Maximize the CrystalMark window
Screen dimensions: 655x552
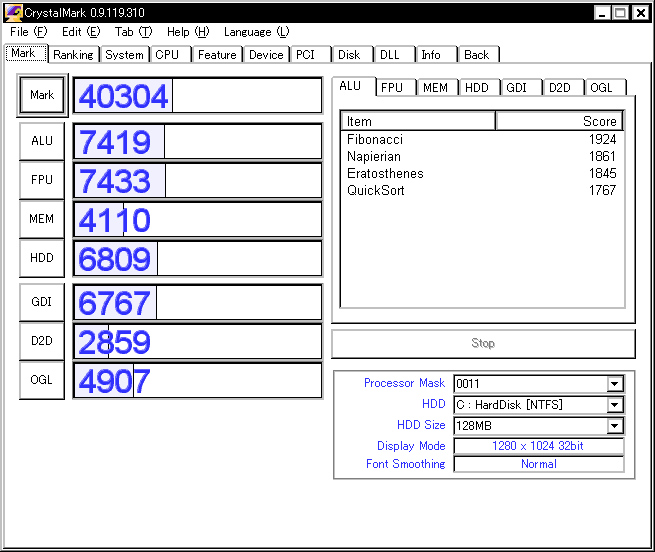pyautogui.click(x=621, y=13)
